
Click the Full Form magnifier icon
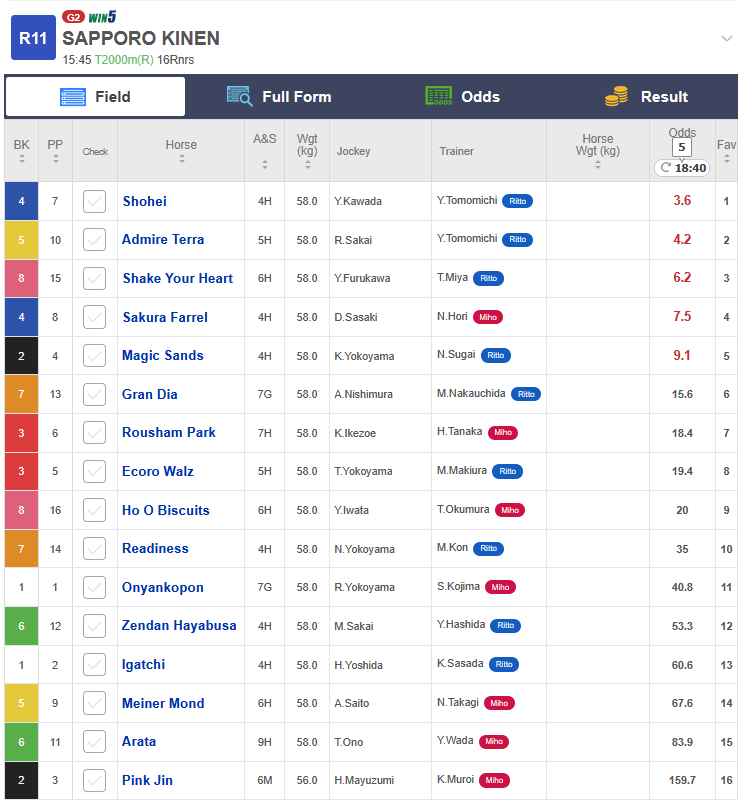(240, 97)
